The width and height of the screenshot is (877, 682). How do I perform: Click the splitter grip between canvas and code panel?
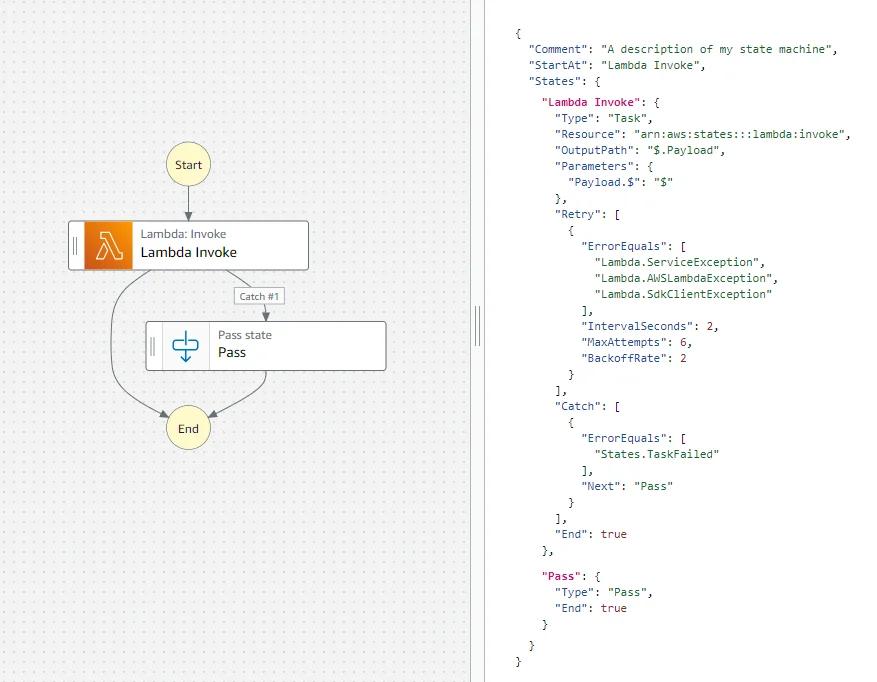tap(476, 325)
